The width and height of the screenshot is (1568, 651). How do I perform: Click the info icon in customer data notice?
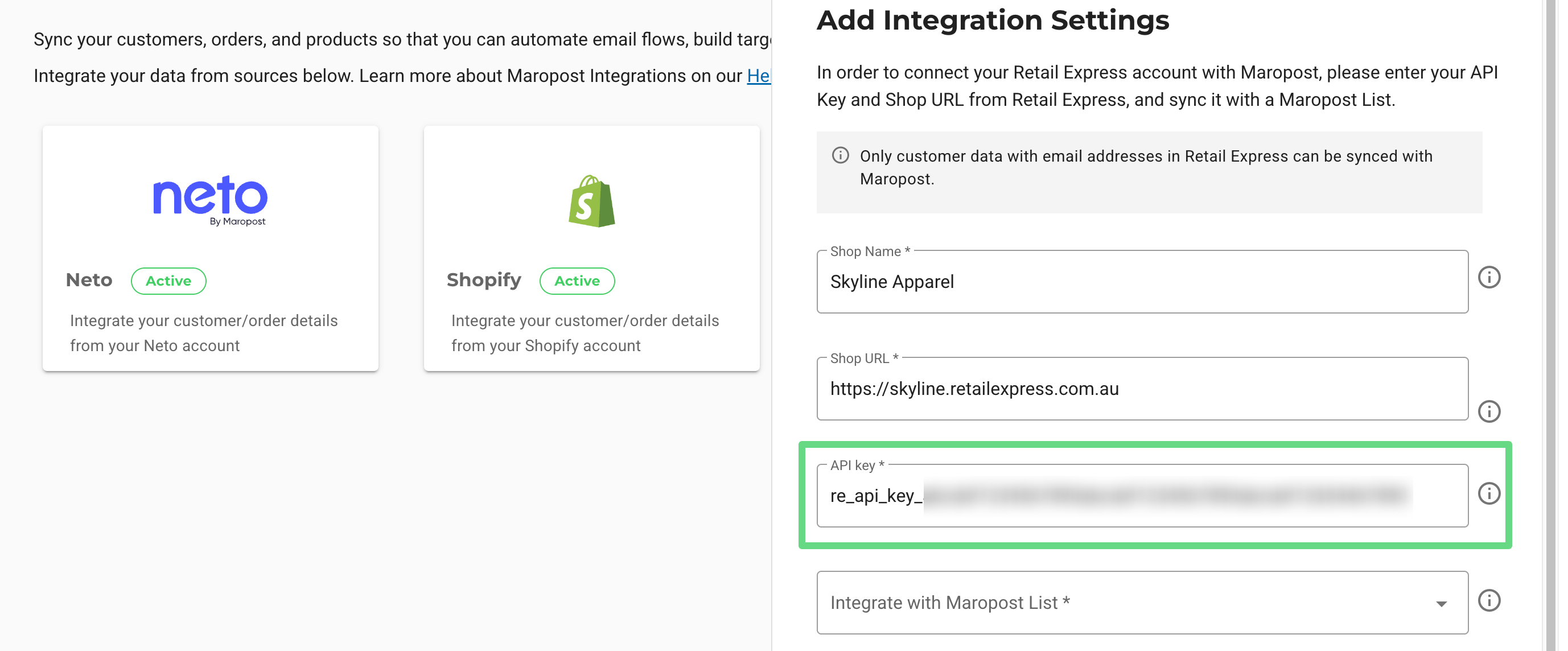tap(840, 156)
